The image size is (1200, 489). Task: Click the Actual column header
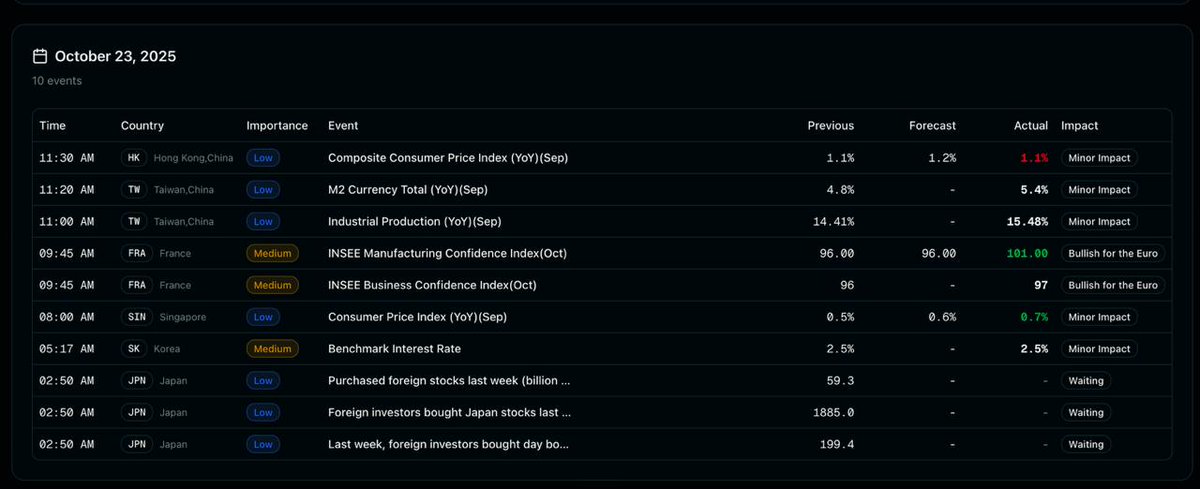tap(1031, 126)
